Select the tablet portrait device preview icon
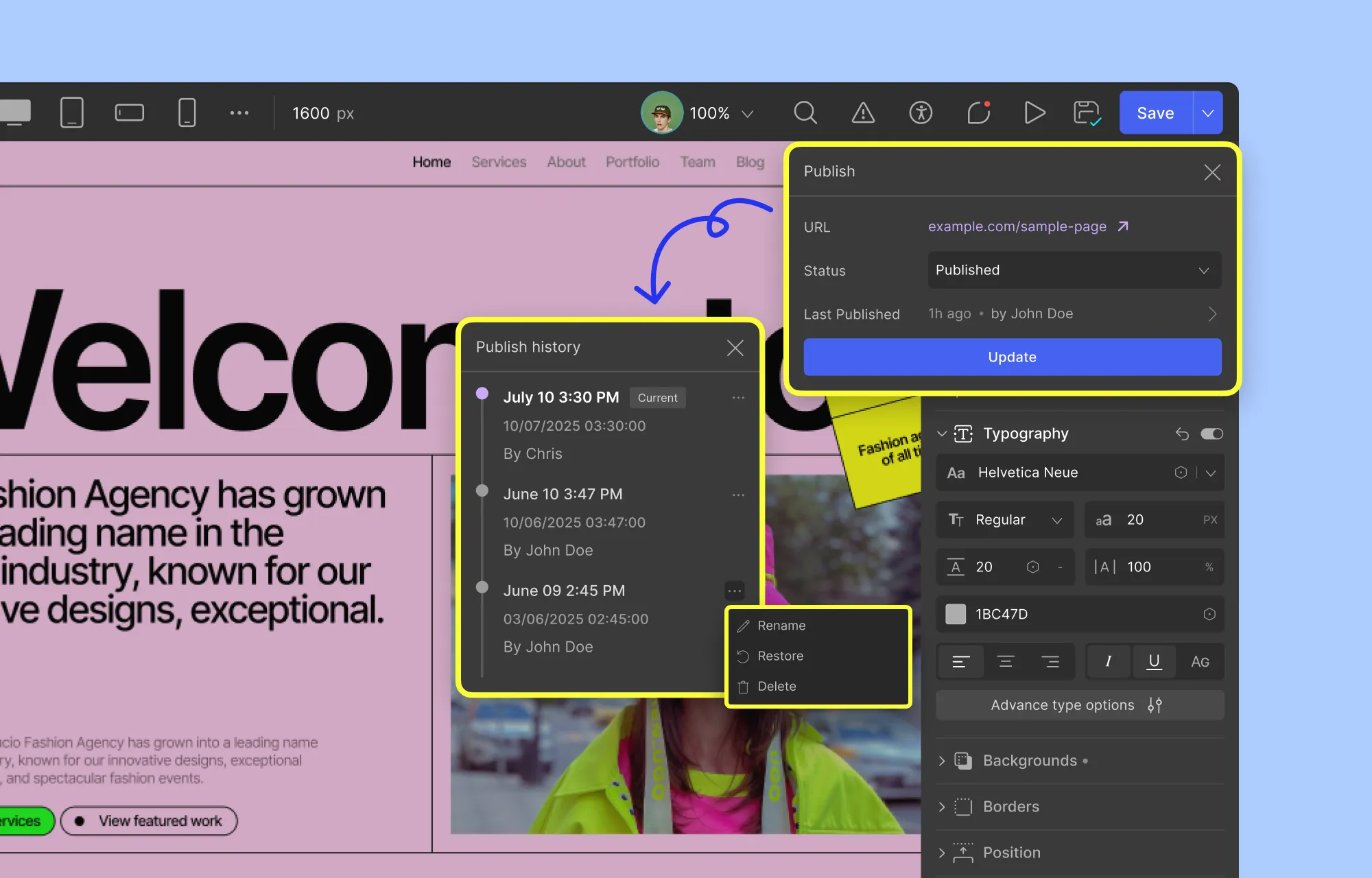 (x=72, y=112)
